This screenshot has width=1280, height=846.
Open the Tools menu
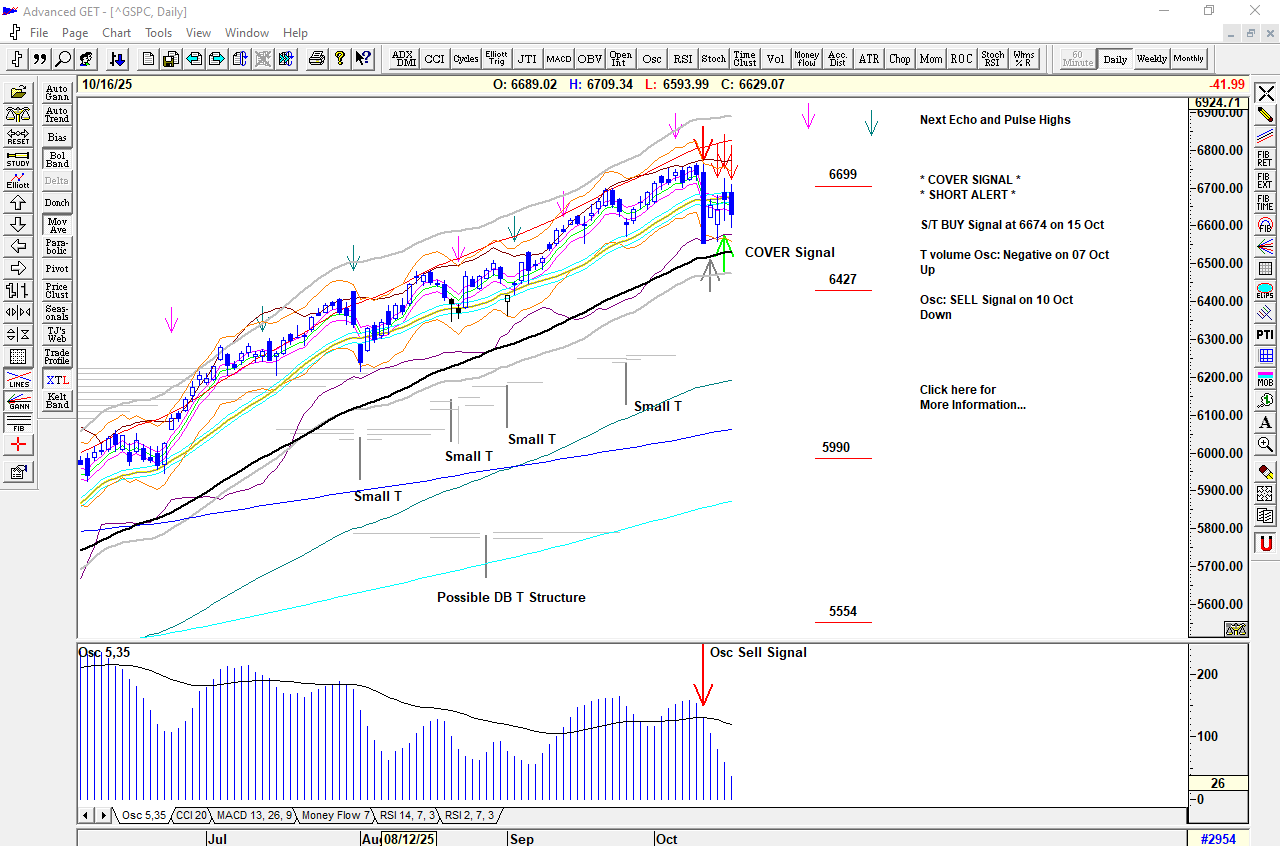click(158, 33)
